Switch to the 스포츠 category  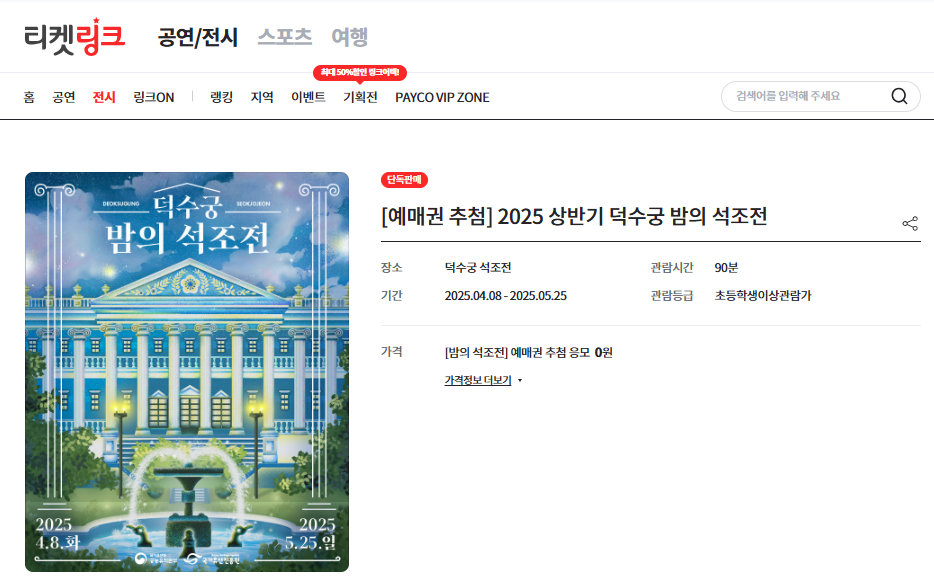[285, 37]
